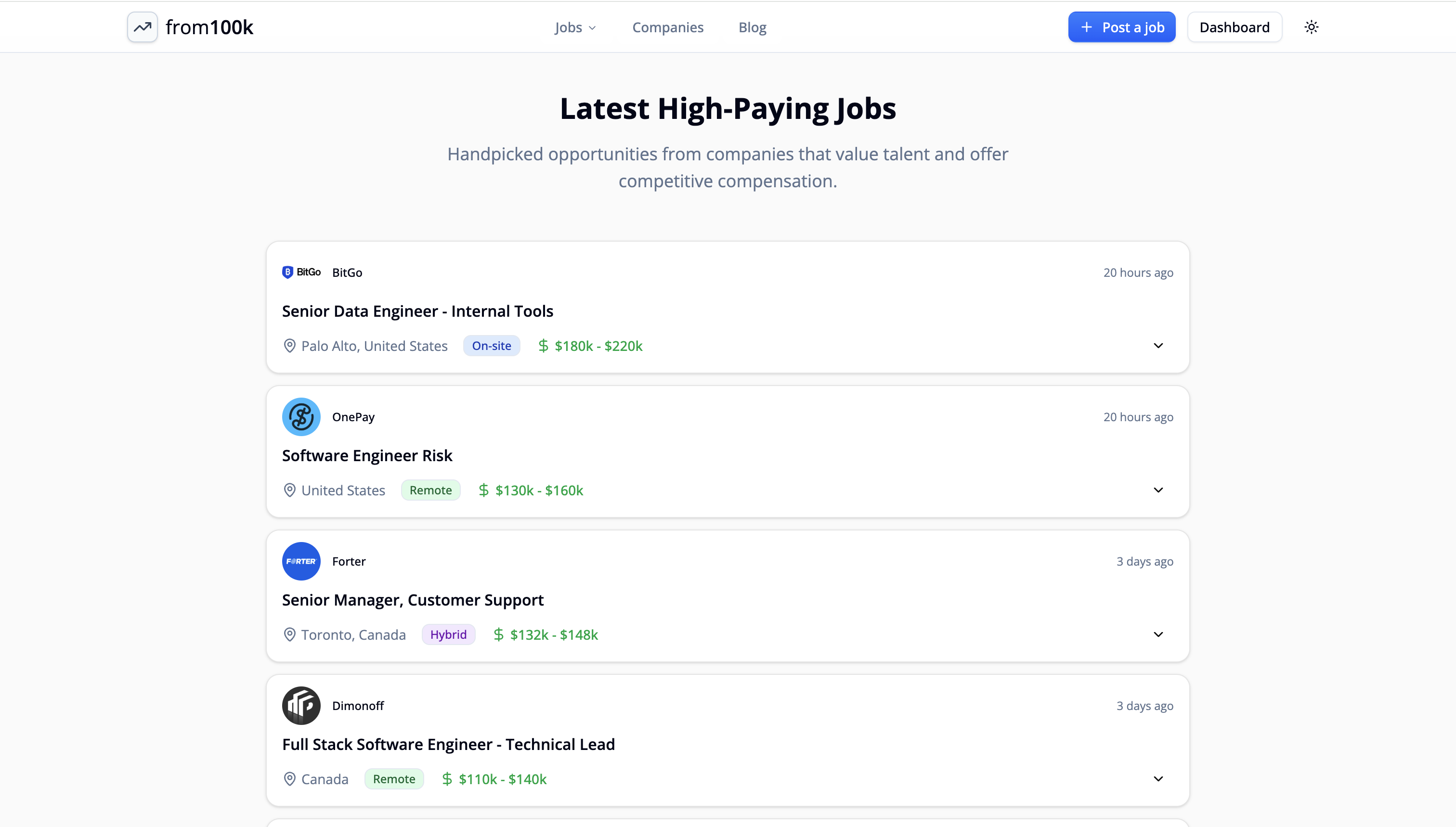Click the location pin next to Toronto, Canada

pyautogui.click(x=289, y=634)
